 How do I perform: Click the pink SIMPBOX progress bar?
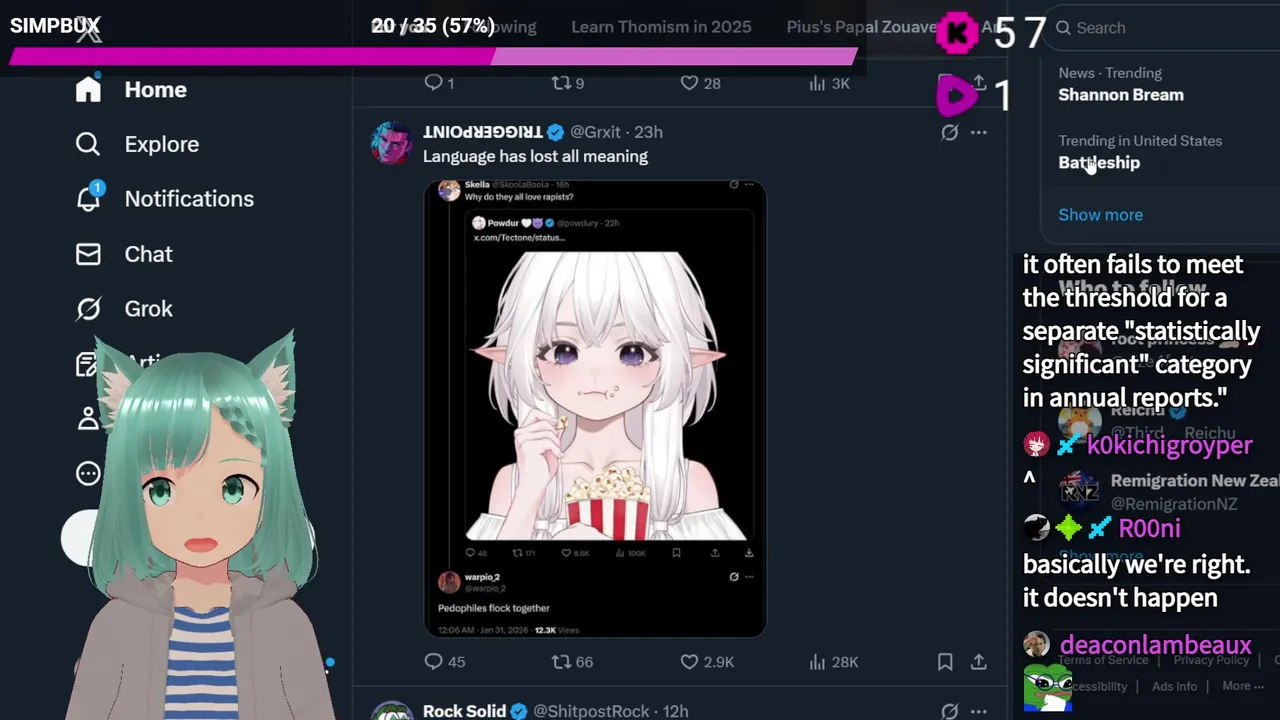point(433,56)
